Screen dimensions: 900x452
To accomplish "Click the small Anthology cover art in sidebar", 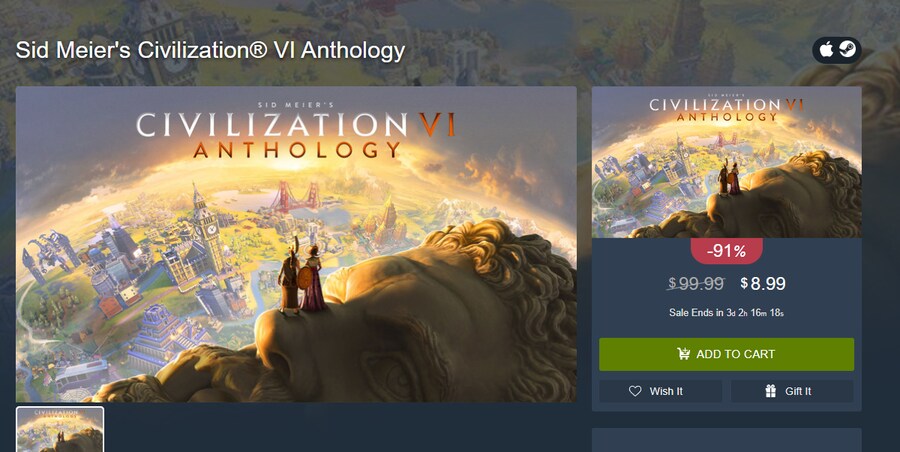I will (x=726, y=162).
